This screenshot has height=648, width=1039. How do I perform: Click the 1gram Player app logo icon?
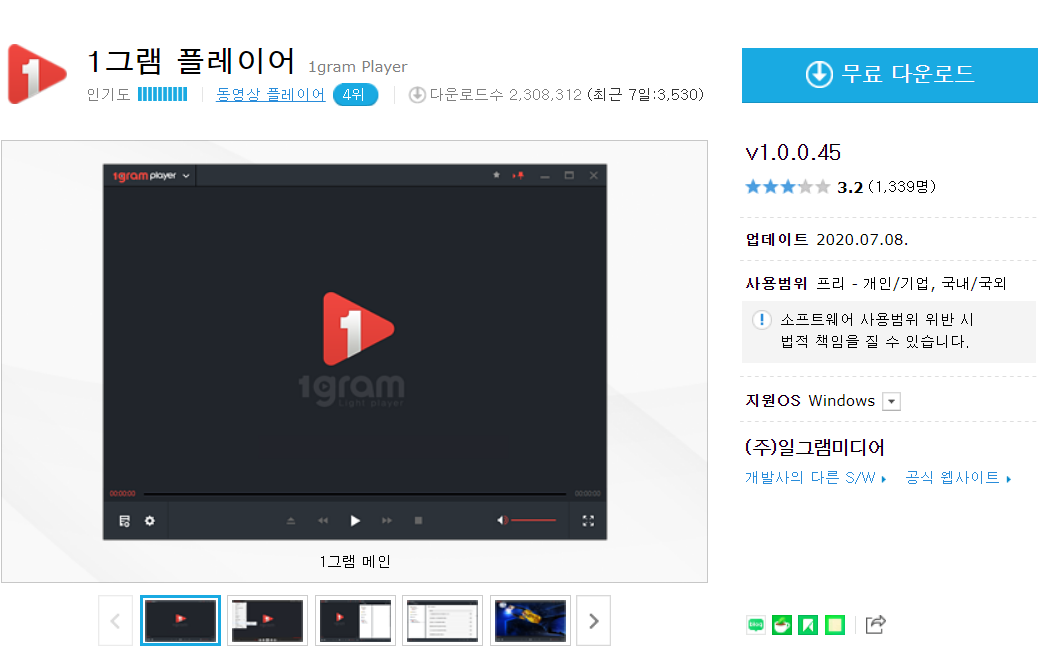tap(37, 74)
